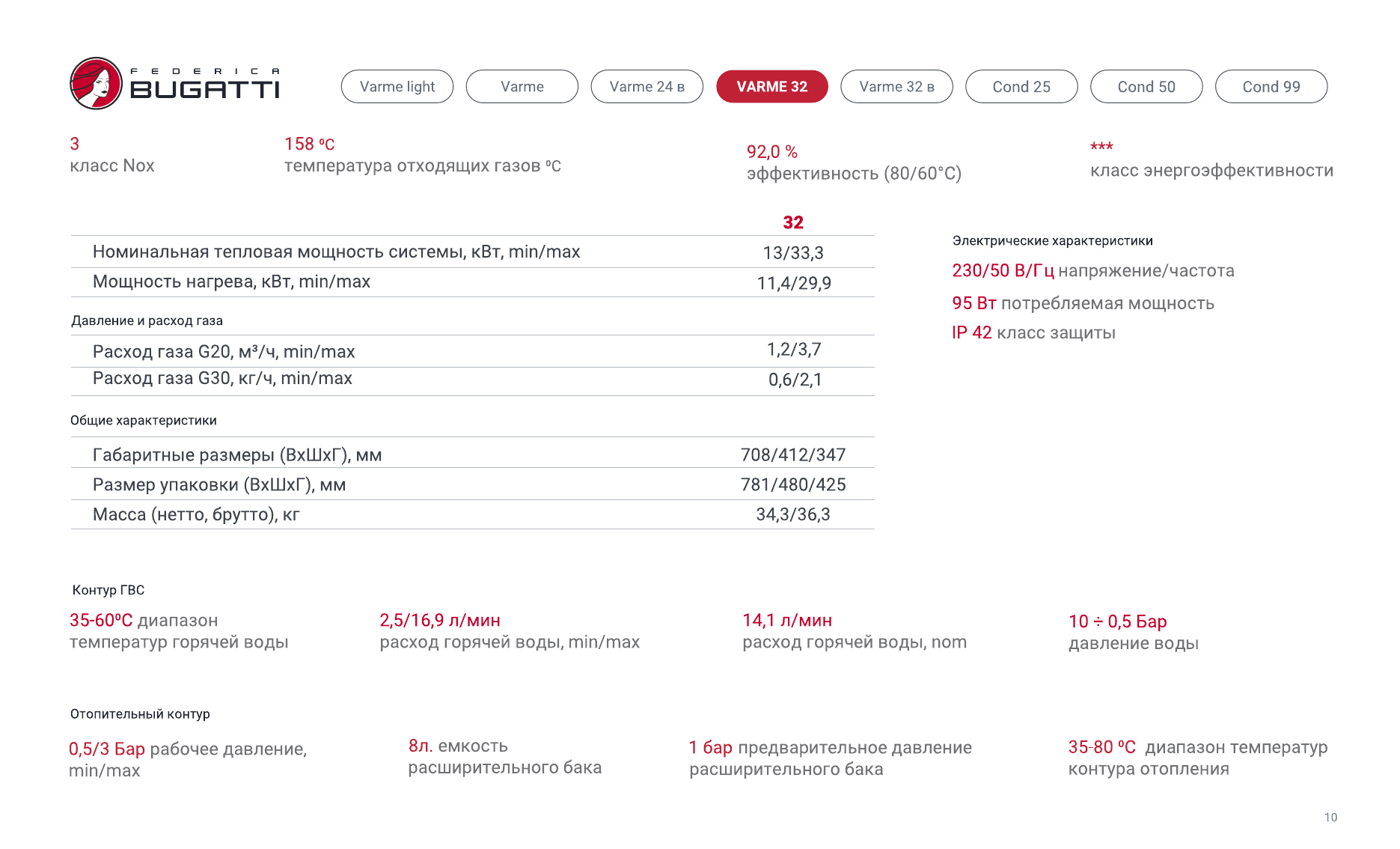Open the Cond 25 tab
Image resolution: width=1400 pixels, height=849 pixels.
[x=1021, y=87]
